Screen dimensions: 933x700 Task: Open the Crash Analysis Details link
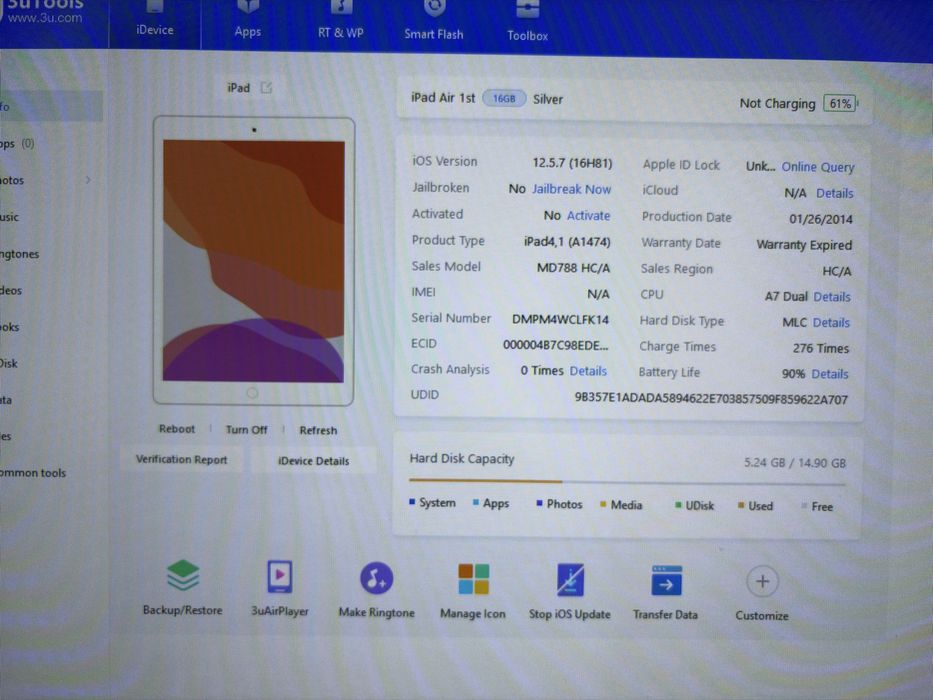pyautogui.click(x=588, y=371)
